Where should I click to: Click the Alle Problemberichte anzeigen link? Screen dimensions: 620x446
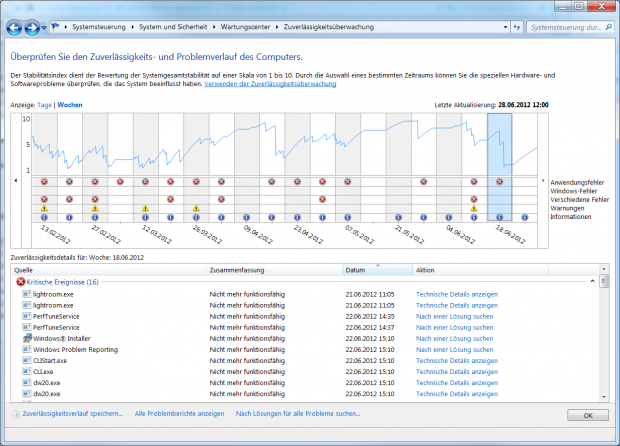179,413
